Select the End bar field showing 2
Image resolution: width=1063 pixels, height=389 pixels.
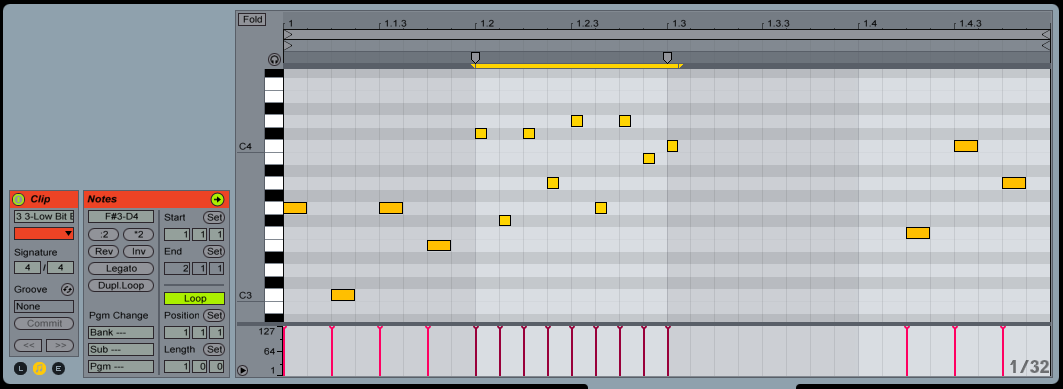point(178,268)
